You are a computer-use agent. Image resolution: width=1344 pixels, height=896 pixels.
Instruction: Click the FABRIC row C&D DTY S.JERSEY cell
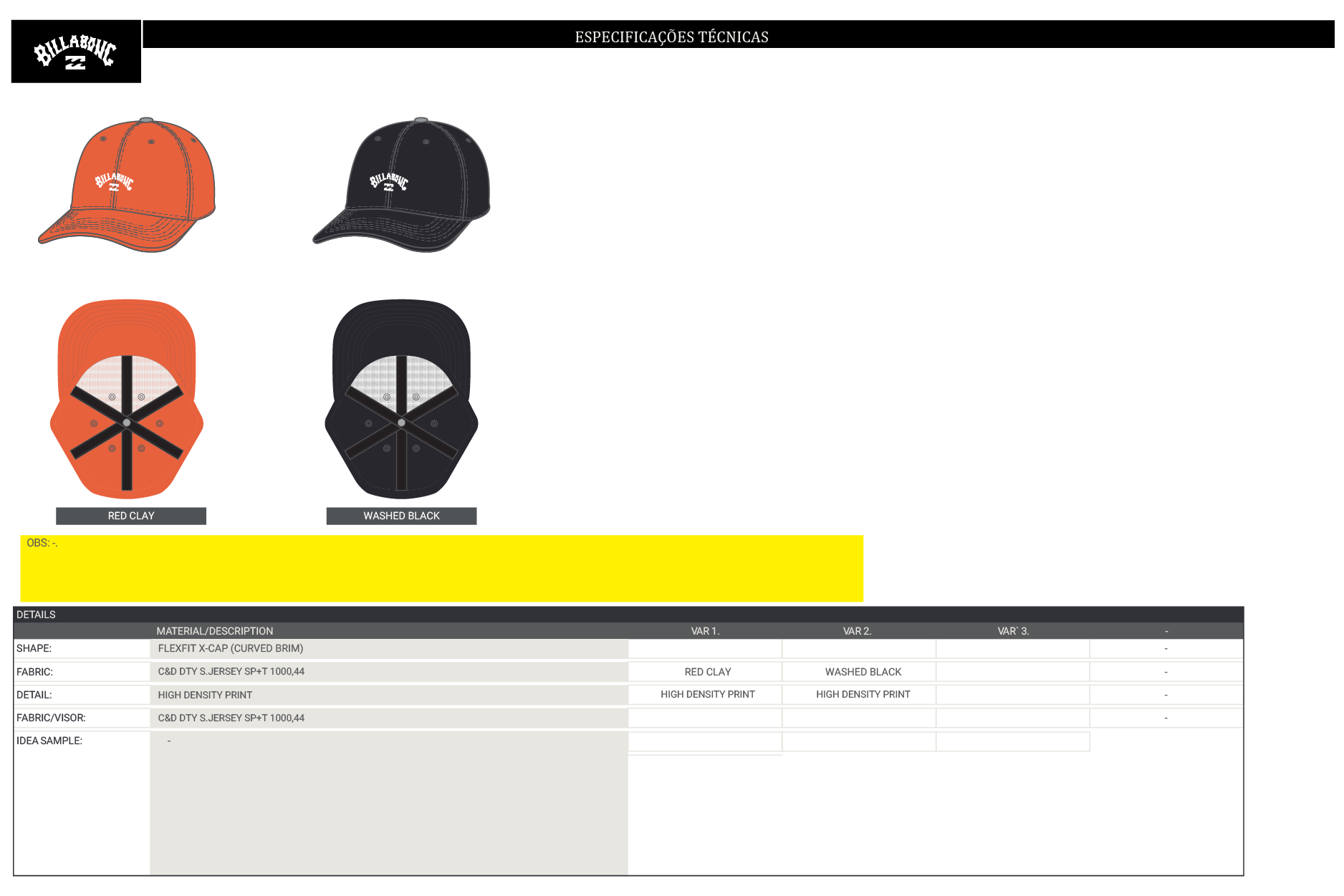click(389, 672)
